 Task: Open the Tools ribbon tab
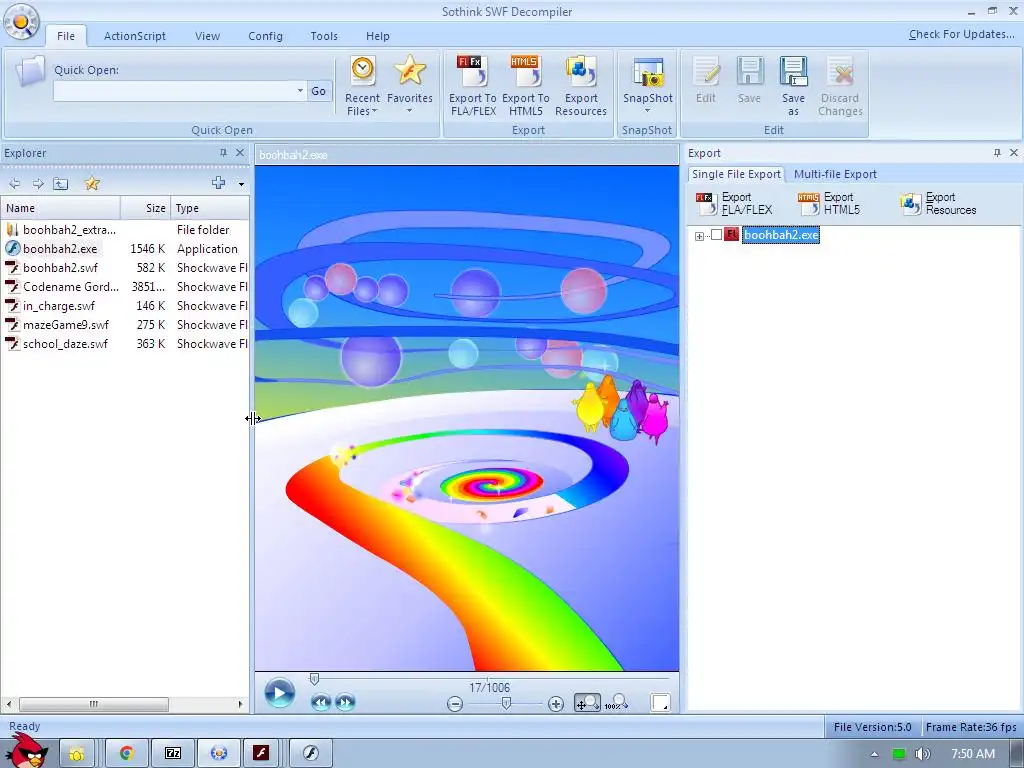(x=324, y=36)
